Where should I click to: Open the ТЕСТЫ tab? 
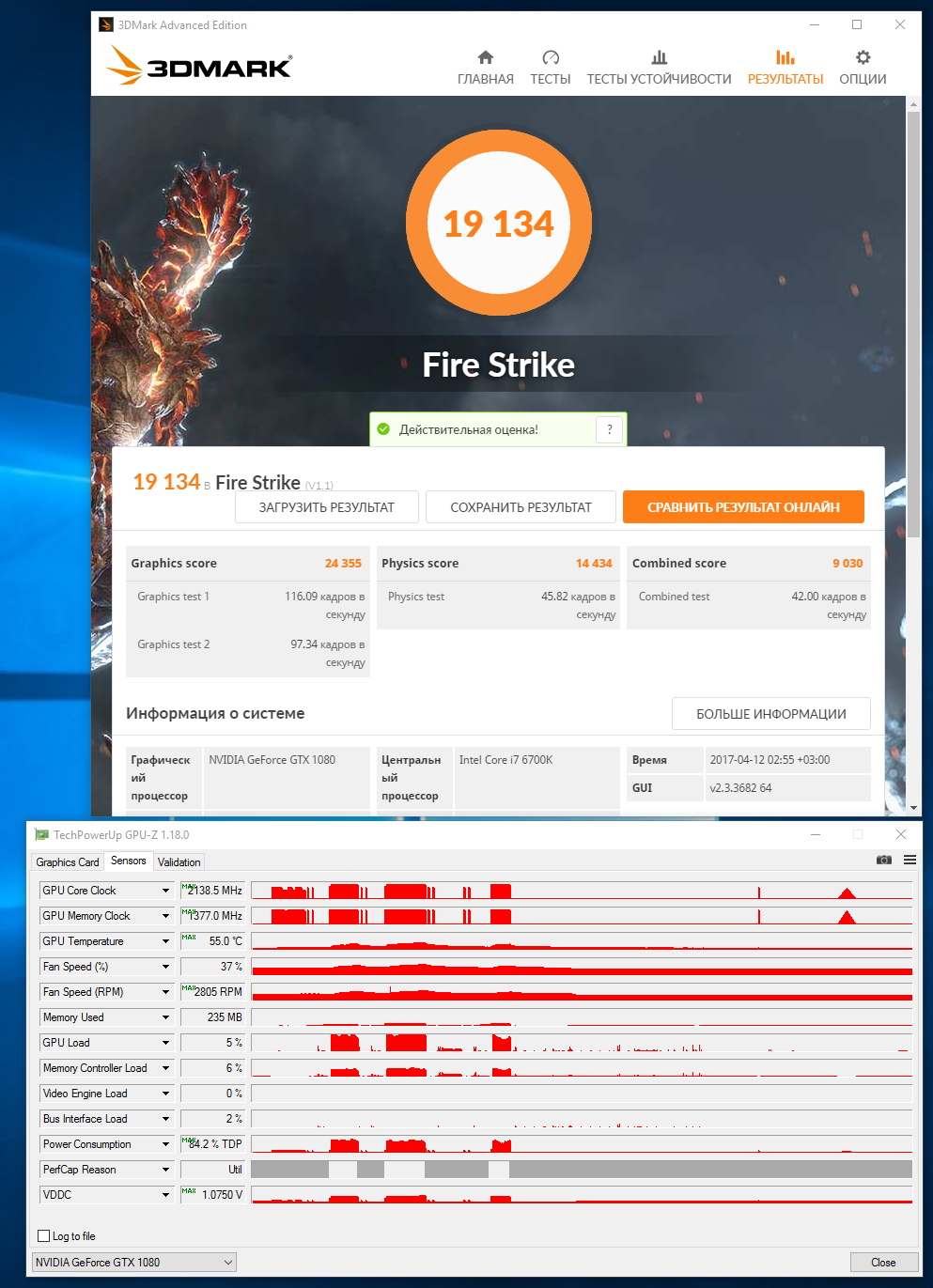[551, 69]
